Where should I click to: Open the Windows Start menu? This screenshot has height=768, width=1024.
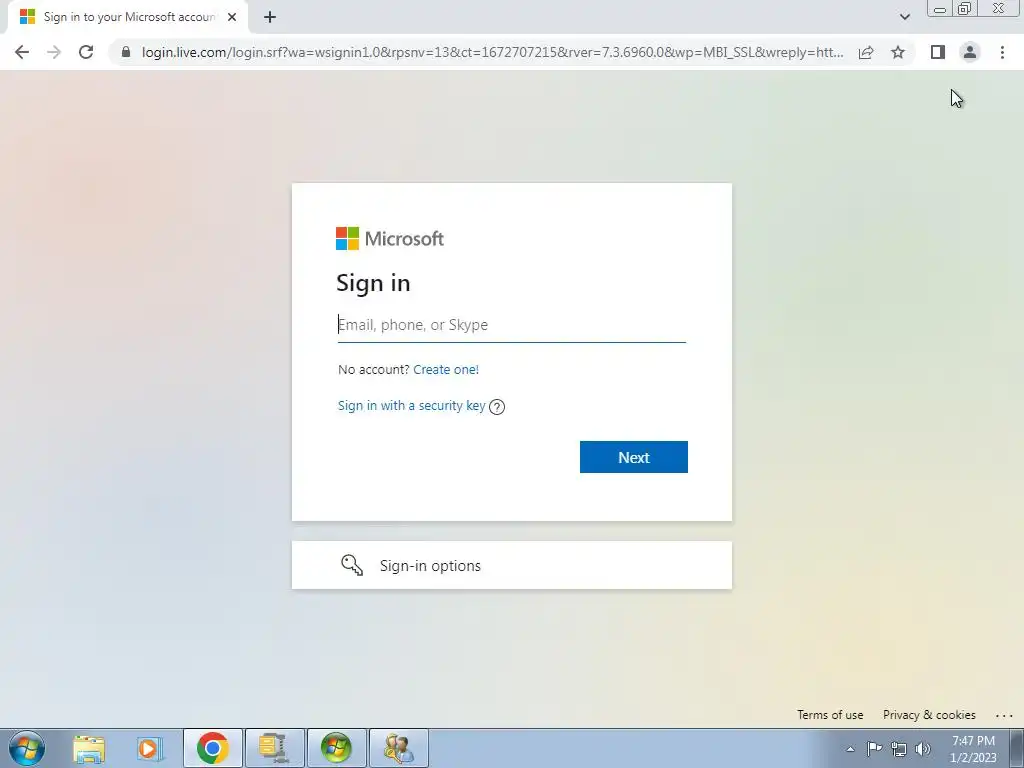click(x=27, y=748)
